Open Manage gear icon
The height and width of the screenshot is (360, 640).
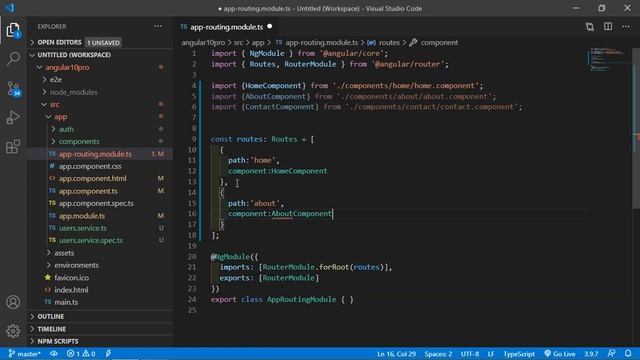click(x=13, y=331)
